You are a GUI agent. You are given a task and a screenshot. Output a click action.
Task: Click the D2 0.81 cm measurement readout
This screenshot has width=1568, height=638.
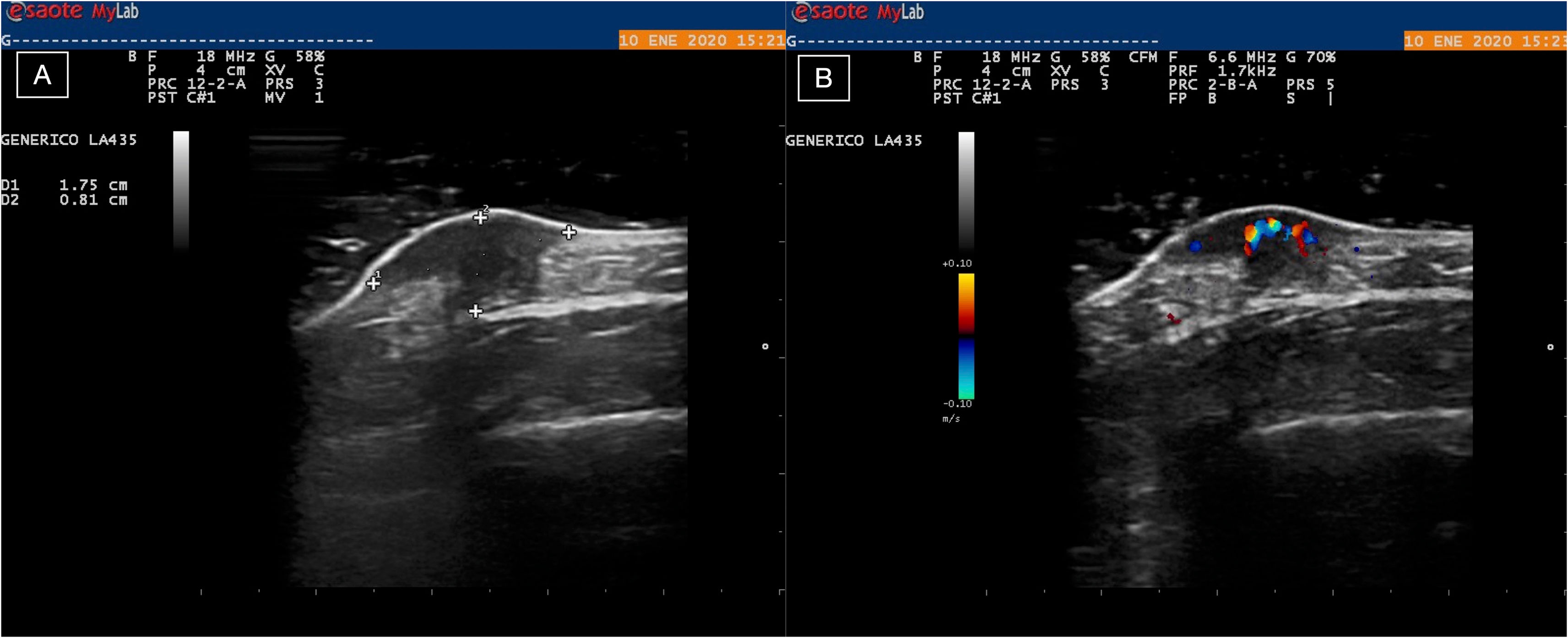click(x=65, y=200)
